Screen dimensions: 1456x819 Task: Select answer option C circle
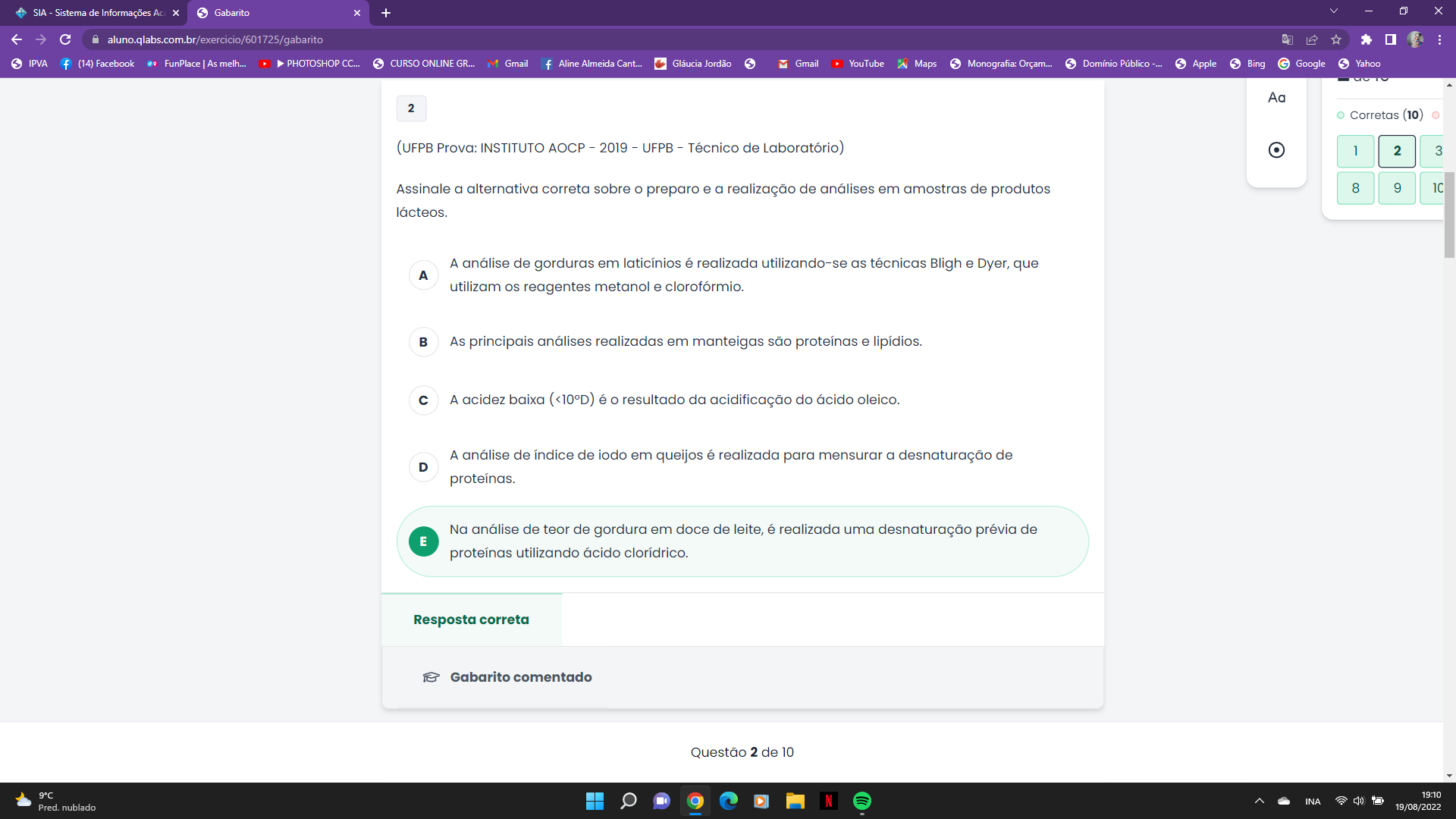423,400
